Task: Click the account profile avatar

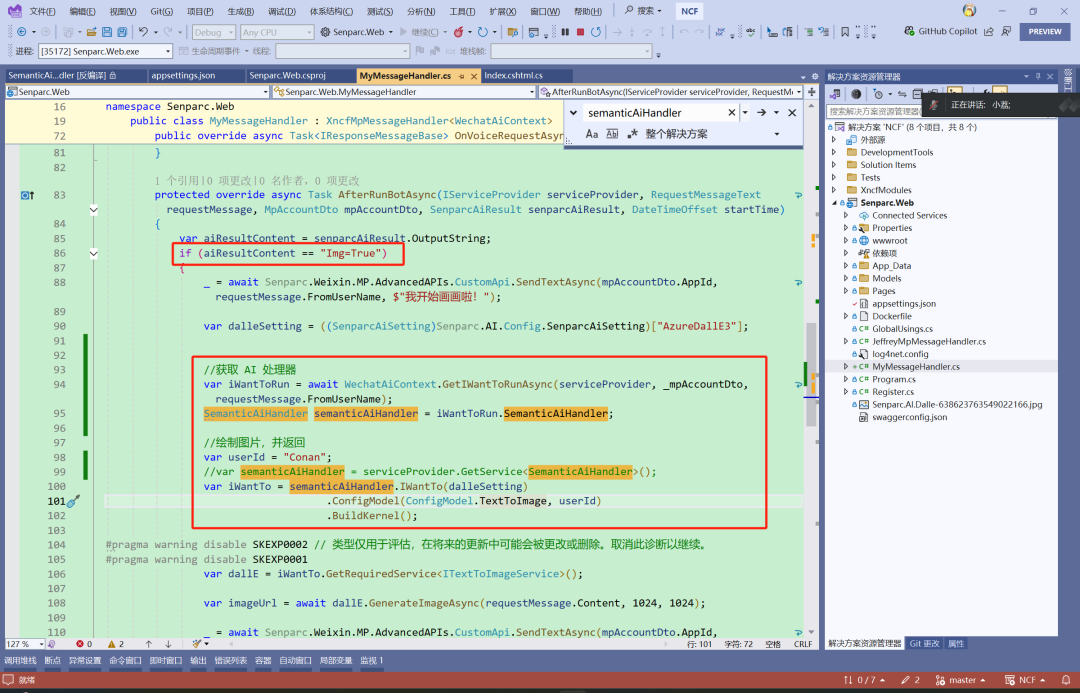Action: [969, 10]
